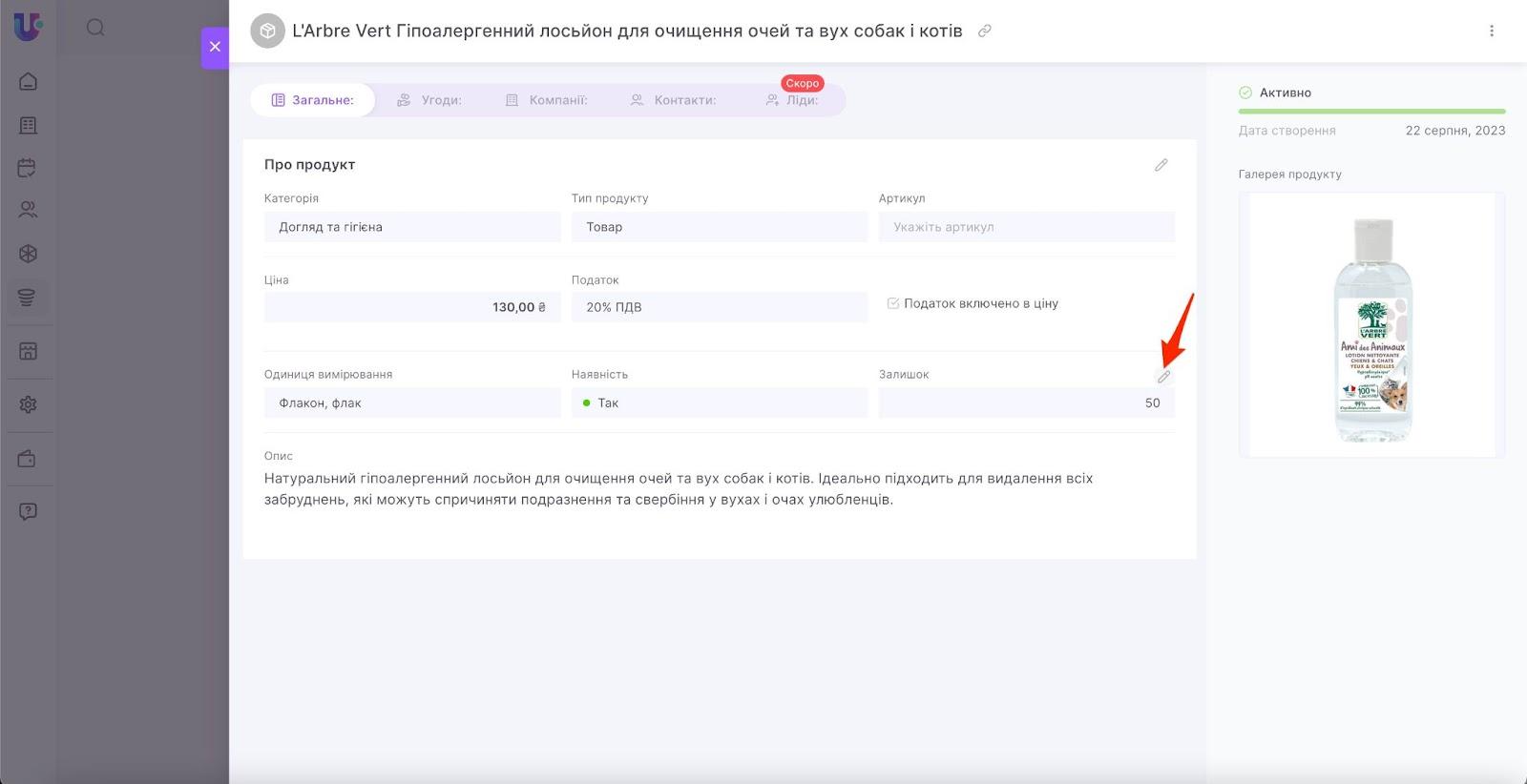Viewport: 1527px width, 784px height.
Task: Open the store sidebar icon
Action: pos(28,351)
